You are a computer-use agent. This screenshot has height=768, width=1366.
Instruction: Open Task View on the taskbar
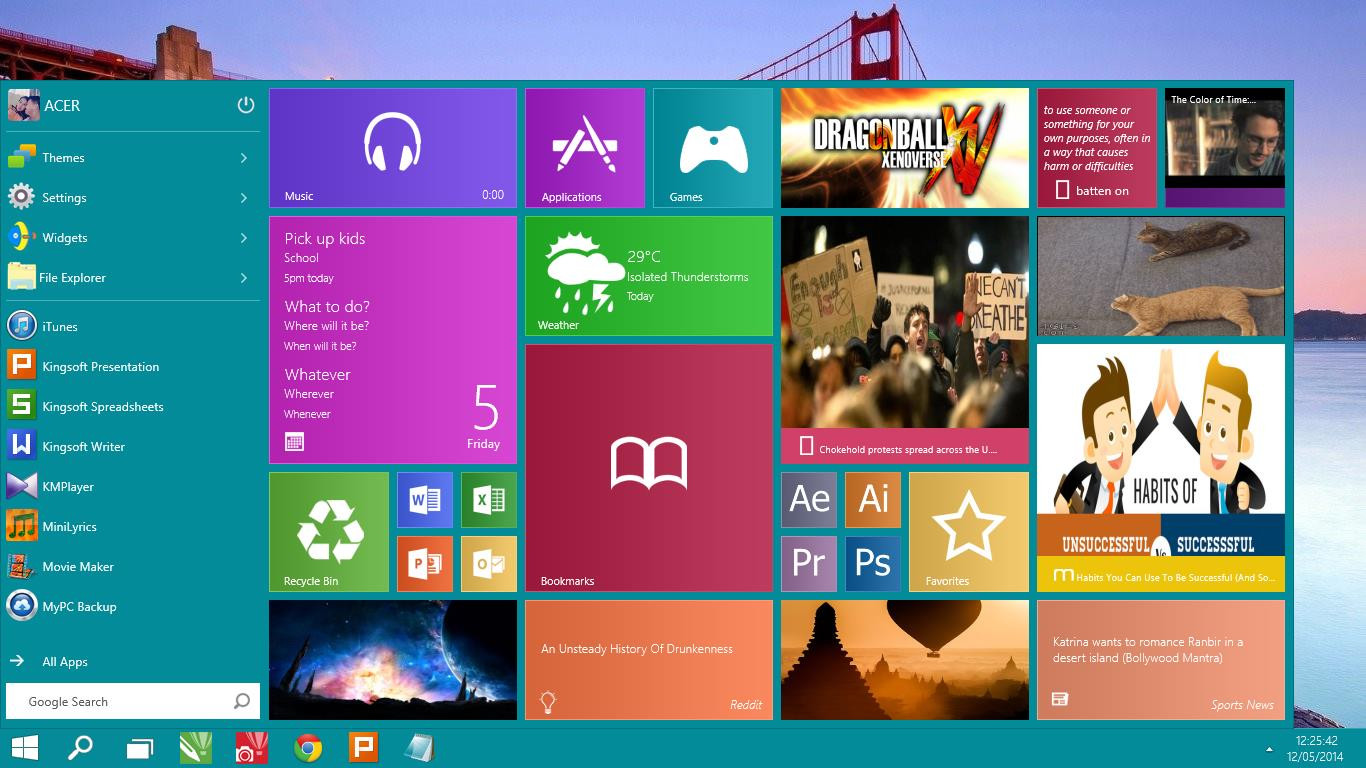140,748
